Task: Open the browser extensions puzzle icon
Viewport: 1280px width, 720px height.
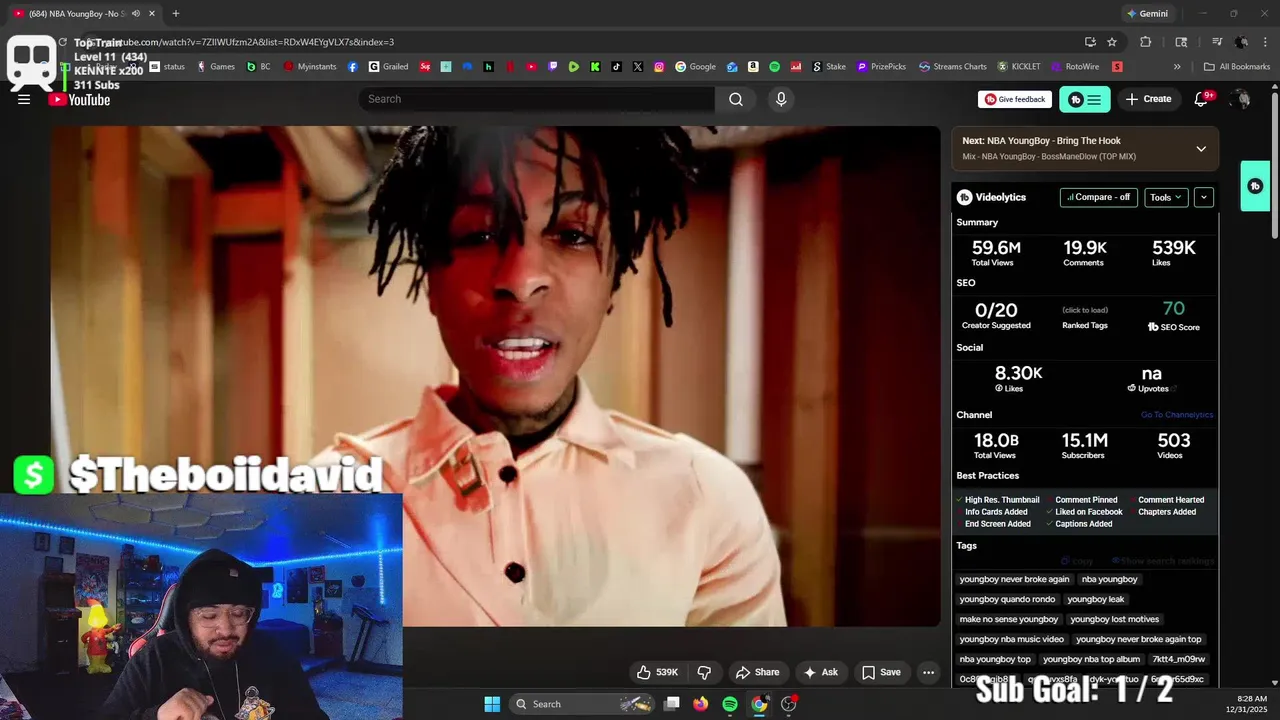Action: pos(1146,42)
